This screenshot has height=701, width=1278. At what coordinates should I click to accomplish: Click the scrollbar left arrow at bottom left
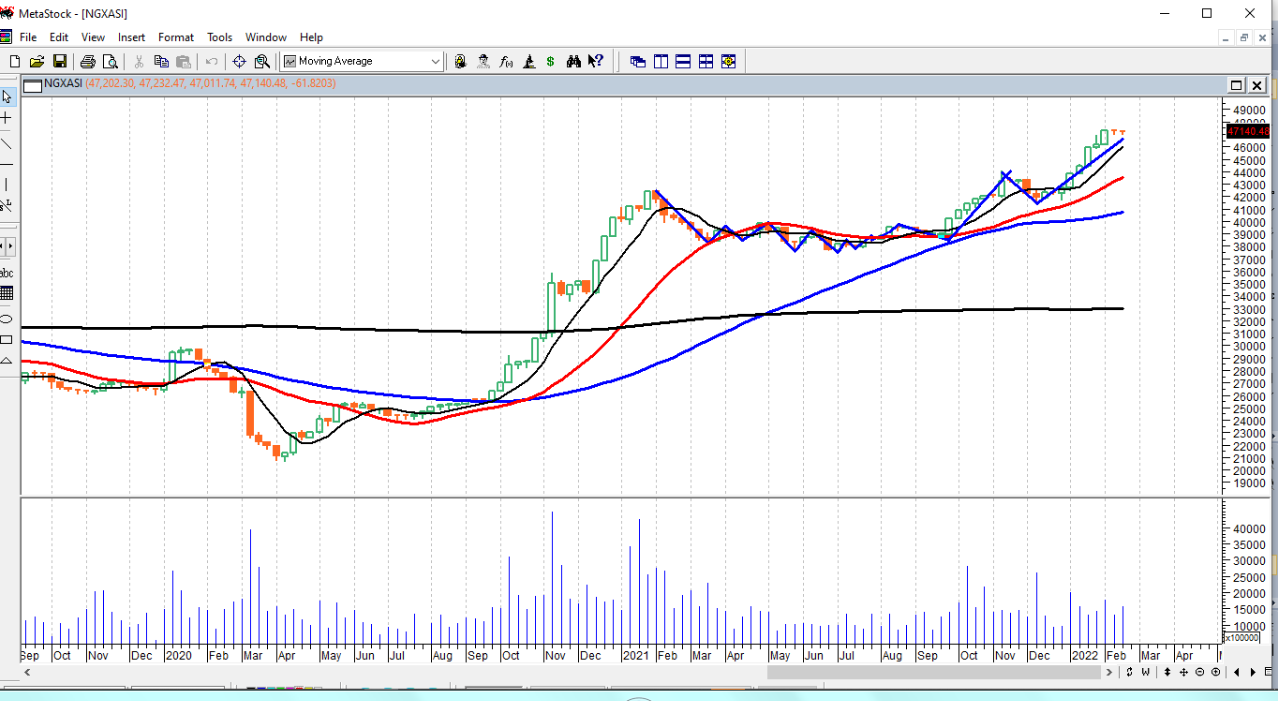coord(27,672)
